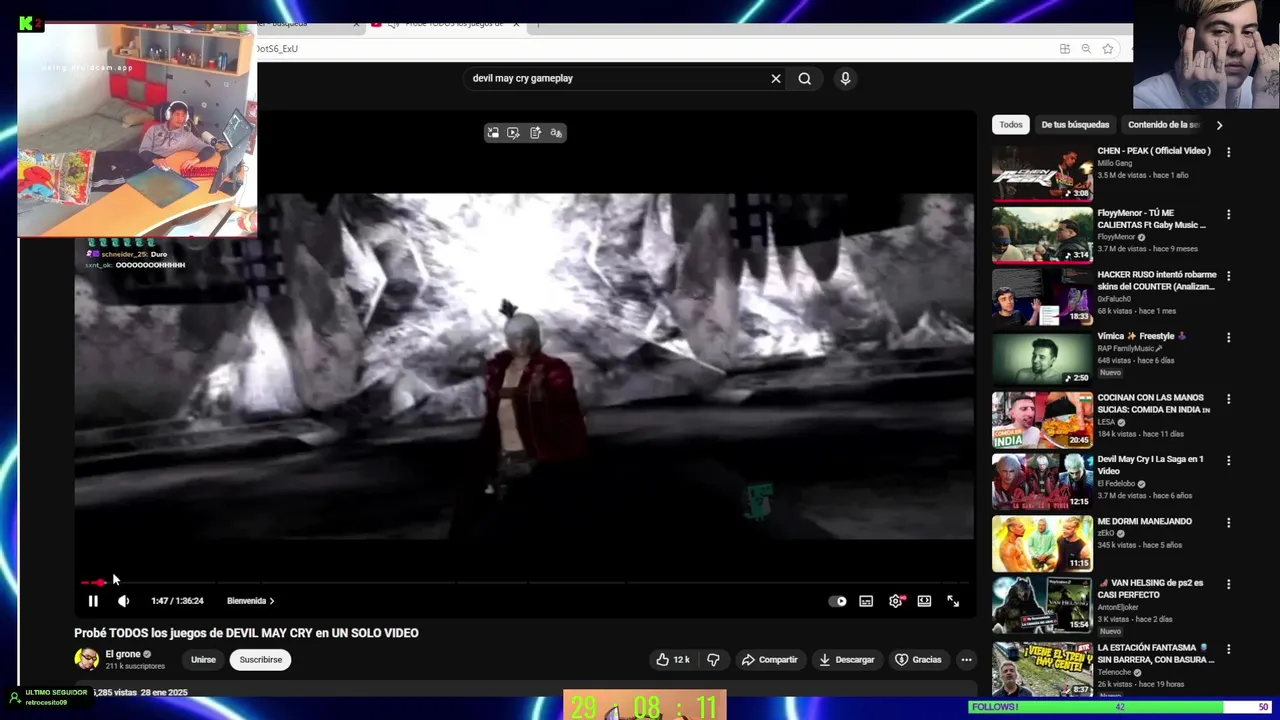
Task: Open the ME DORMI MANEJANDO thumbnail
Action: coord(1042,544)
